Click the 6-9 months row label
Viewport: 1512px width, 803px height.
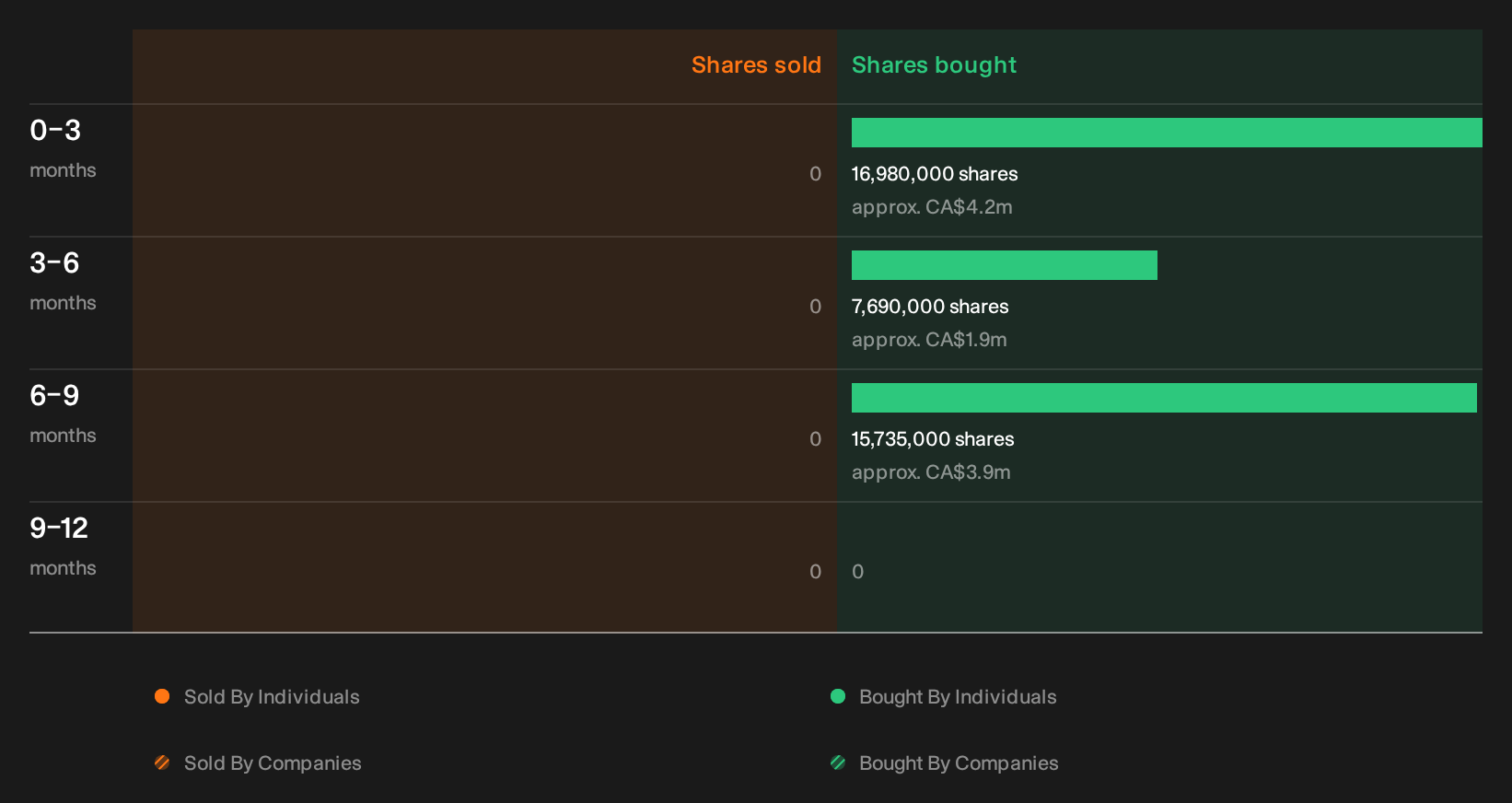tap(63, 413)
